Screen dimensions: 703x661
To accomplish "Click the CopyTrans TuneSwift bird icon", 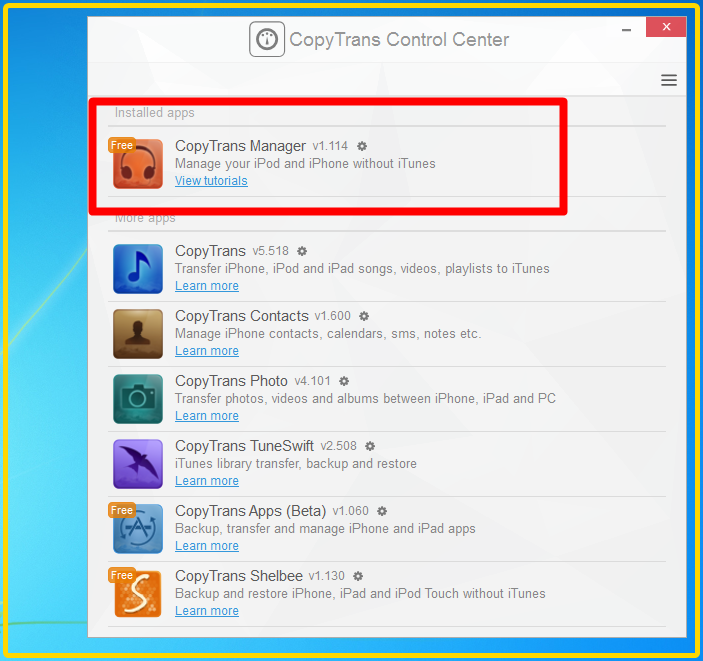I will 138,464.
